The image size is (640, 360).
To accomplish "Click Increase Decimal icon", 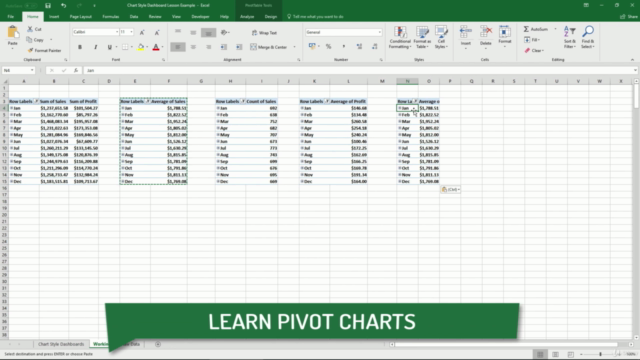I will click(x=359, y=47).
